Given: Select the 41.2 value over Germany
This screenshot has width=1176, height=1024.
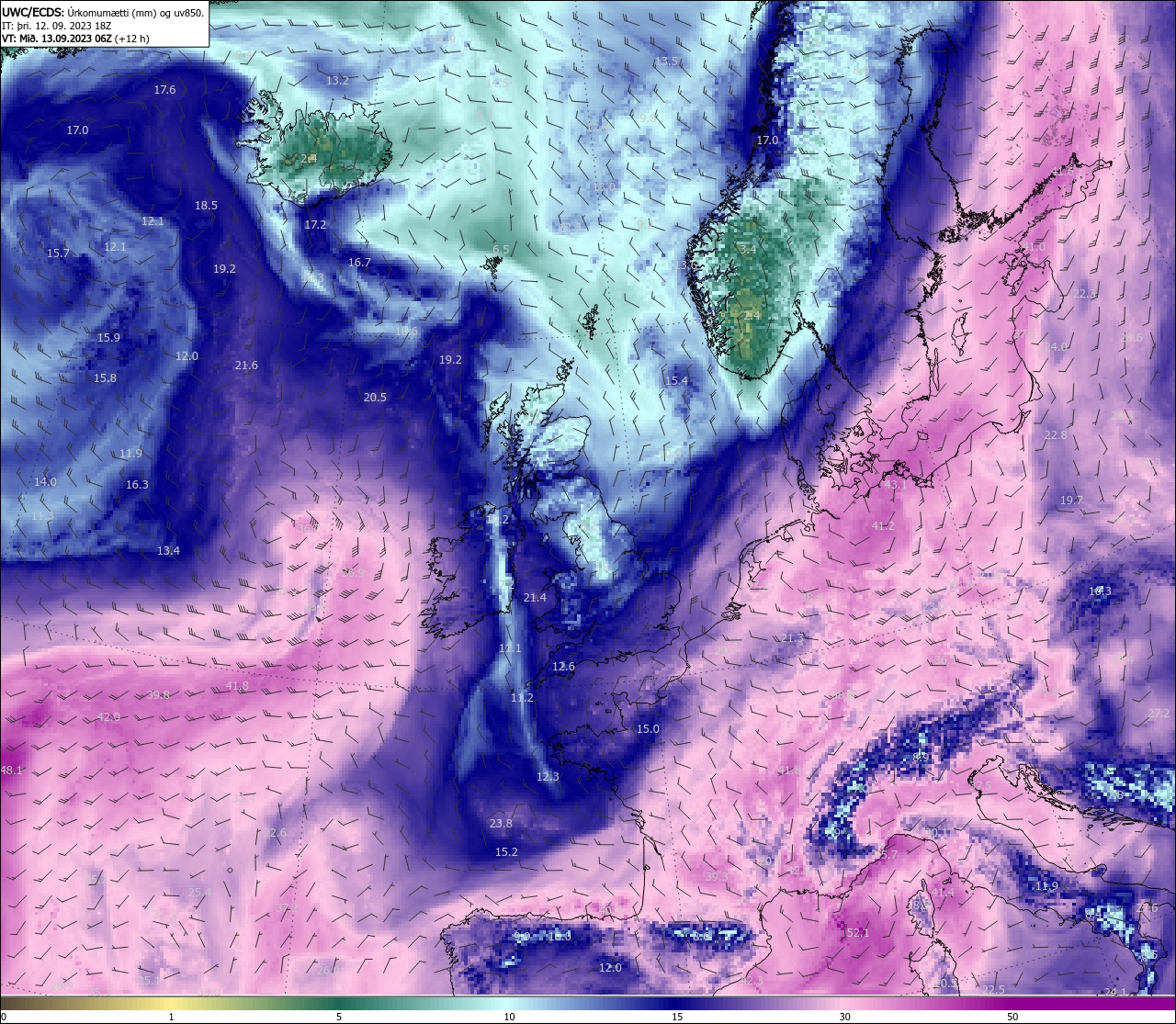Looking at the screenshot, I should (x=883, y=526).
